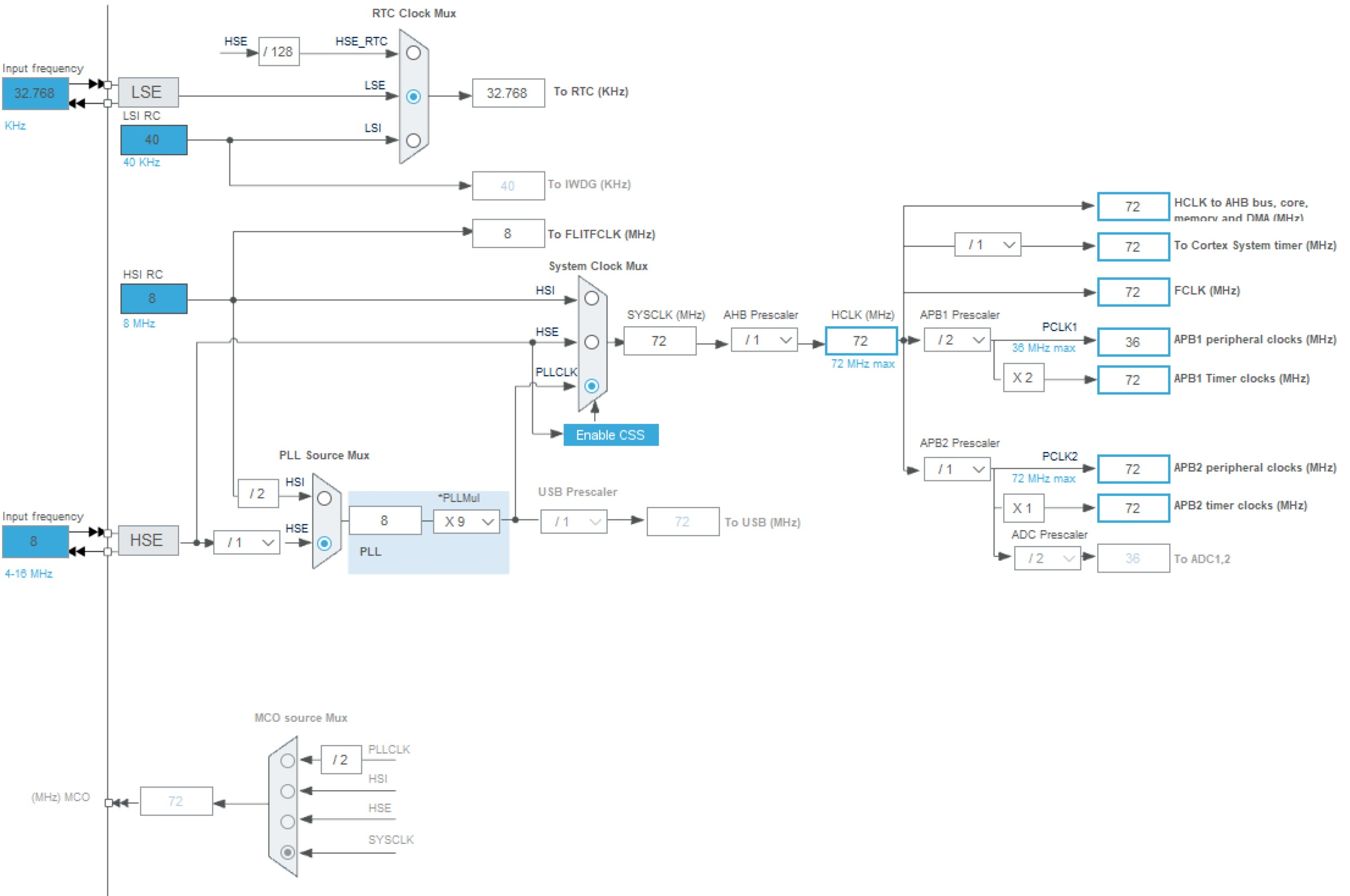Click the HCLK (MHz) value box
The width and height of the screenshot is (1350, 896).
[x=861, y=341]
